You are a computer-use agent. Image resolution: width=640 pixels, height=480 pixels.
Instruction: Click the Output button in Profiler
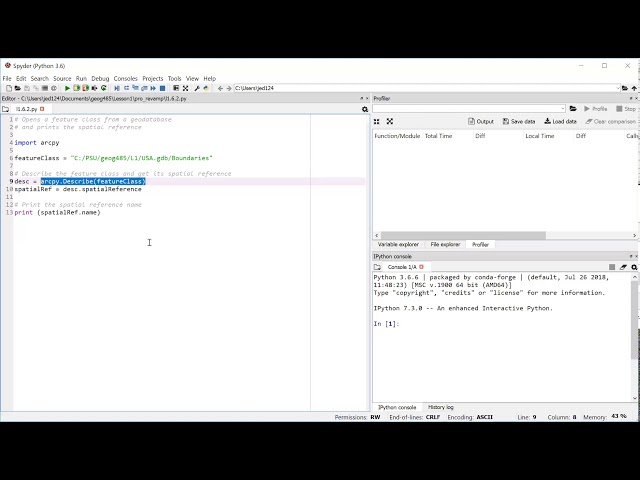481,122
